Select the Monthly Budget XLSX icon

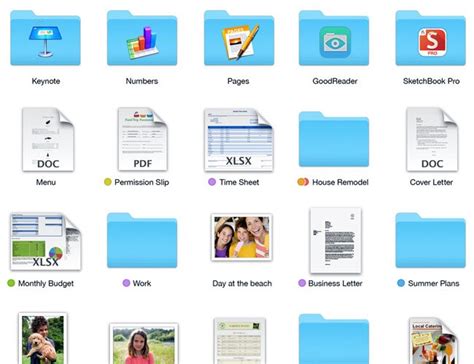pos(46,241)
